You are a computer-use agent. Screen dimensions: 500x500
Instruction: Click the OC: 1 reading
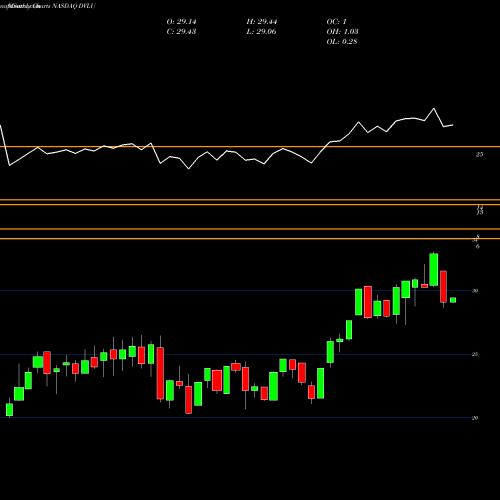coord(337,22)
